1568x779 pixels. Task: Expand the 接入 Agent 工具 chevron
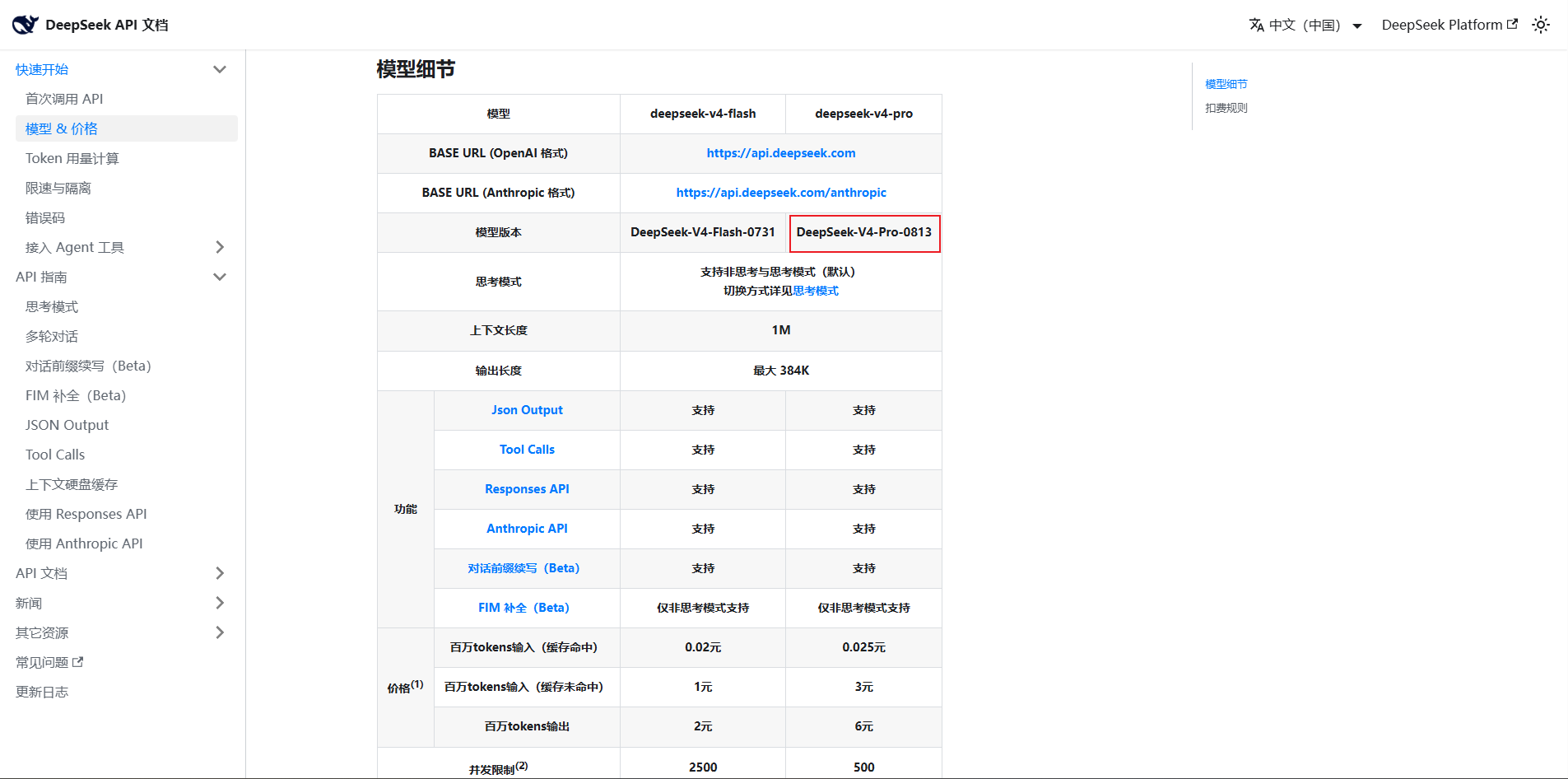click(220, 247)
